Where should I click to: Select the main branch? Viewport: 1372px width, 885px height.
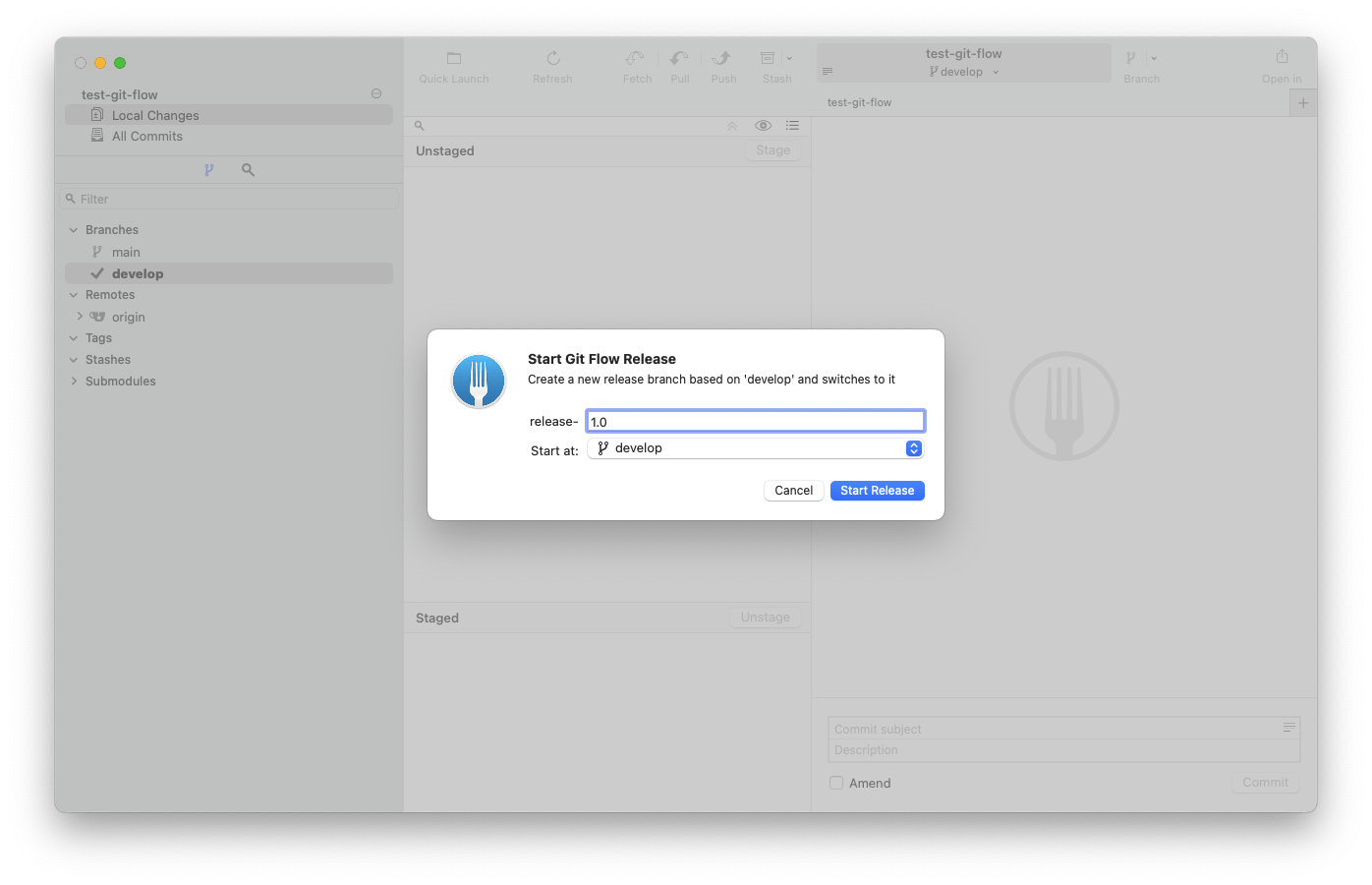126,253
